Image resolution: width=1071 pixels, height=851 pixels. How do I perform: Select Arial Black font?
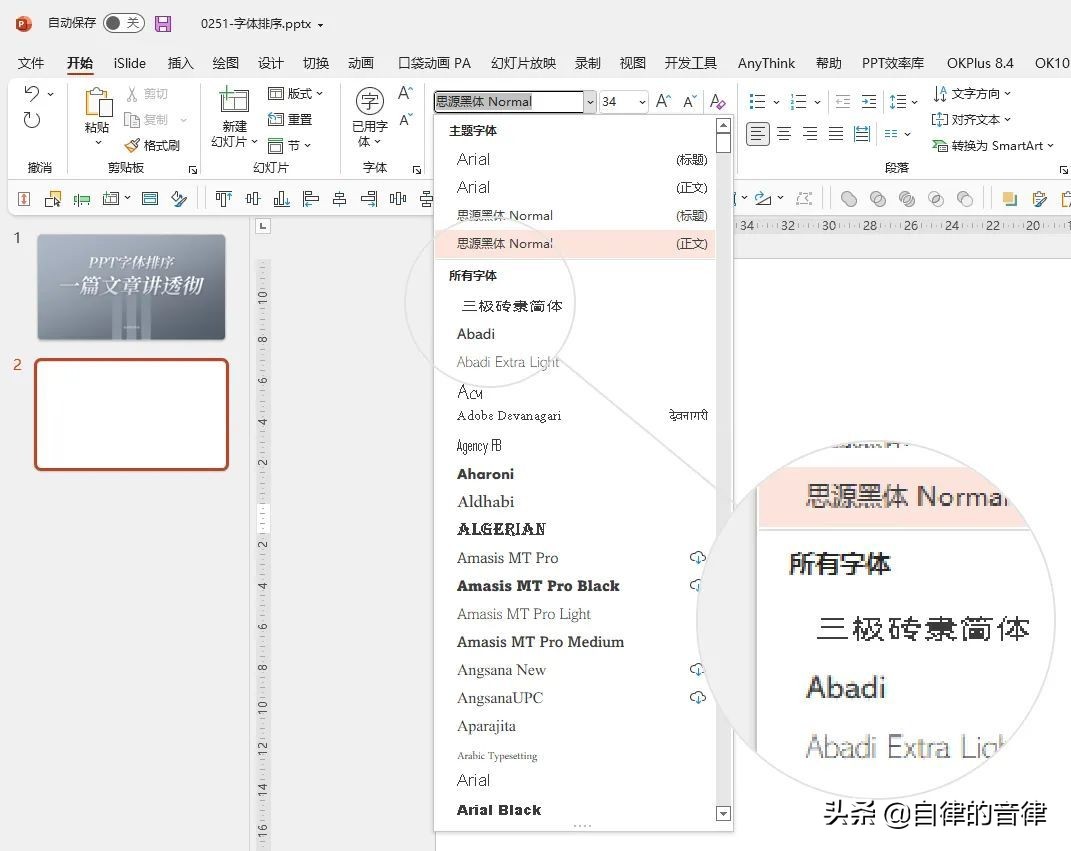pos(575,810)
